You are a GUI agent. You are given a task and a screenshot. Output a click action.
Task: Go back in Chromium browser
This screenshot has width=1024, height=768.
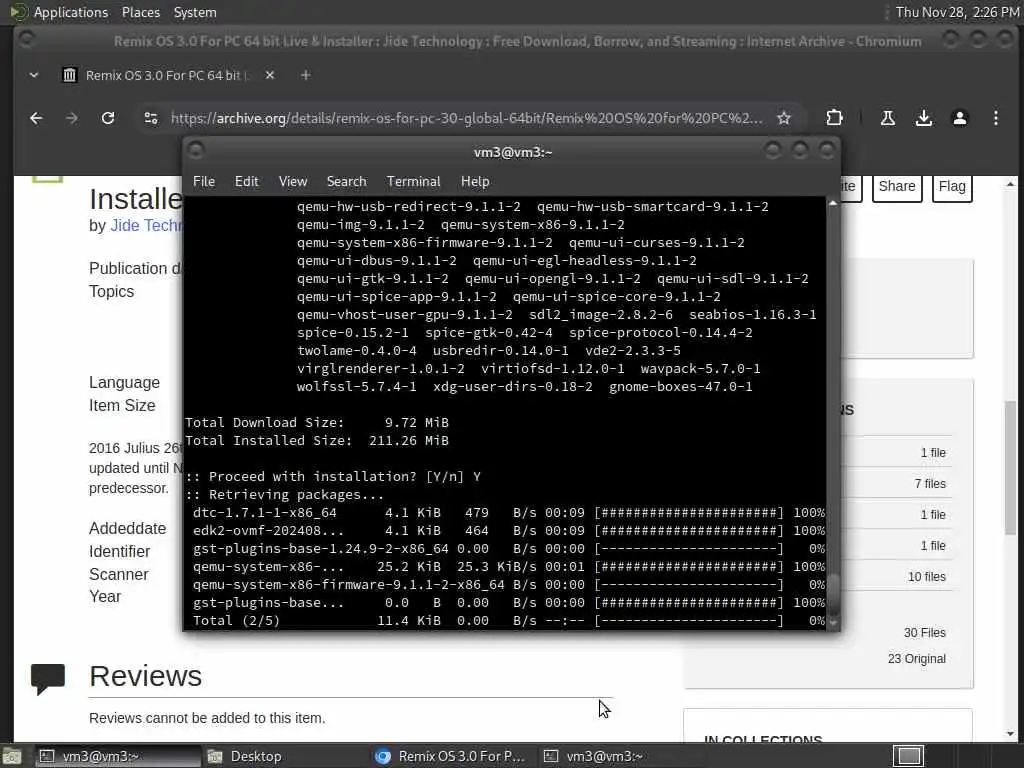36,118
